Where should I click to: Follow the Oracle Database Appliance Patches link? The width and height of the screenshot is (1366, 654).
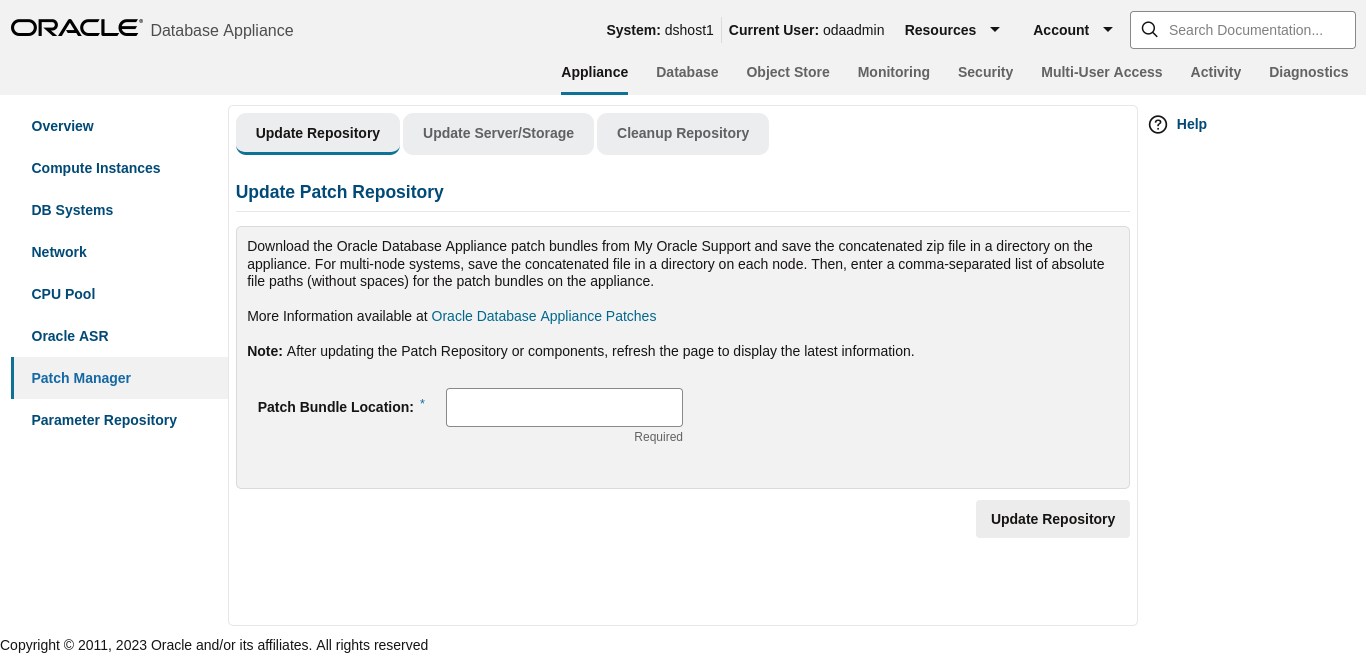(x=543, y=316)
